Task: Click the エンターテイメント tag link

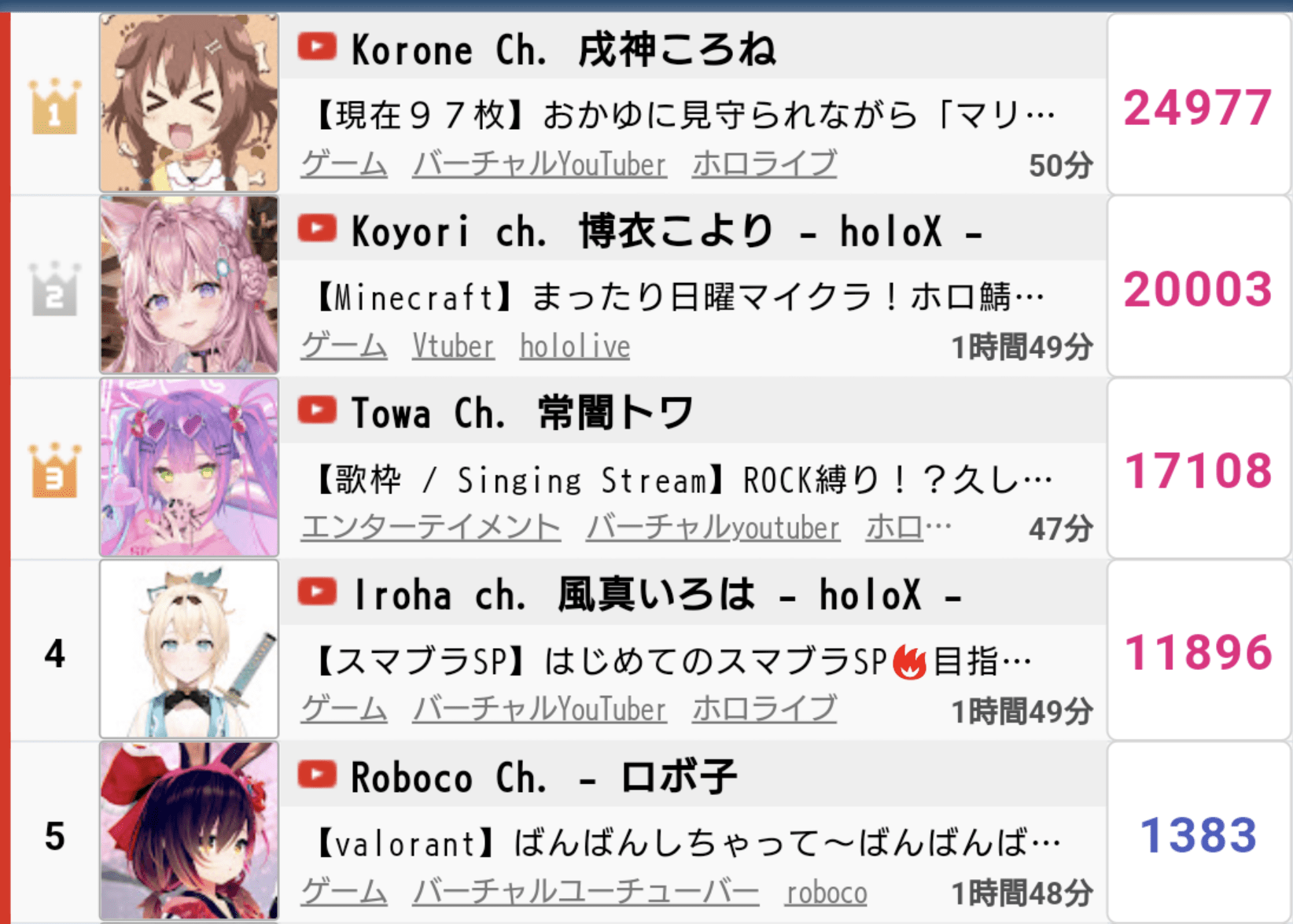Action: [431, 528]
